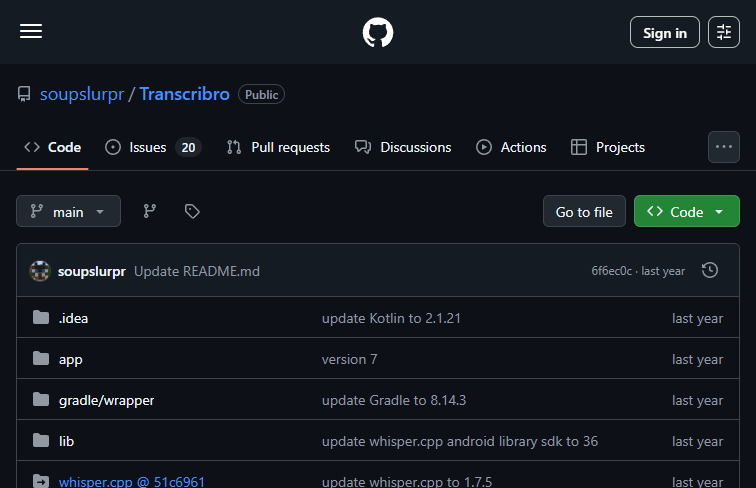756x488 pixels.
Task: Open Update README.md commit message
Action: pos(197,271)
